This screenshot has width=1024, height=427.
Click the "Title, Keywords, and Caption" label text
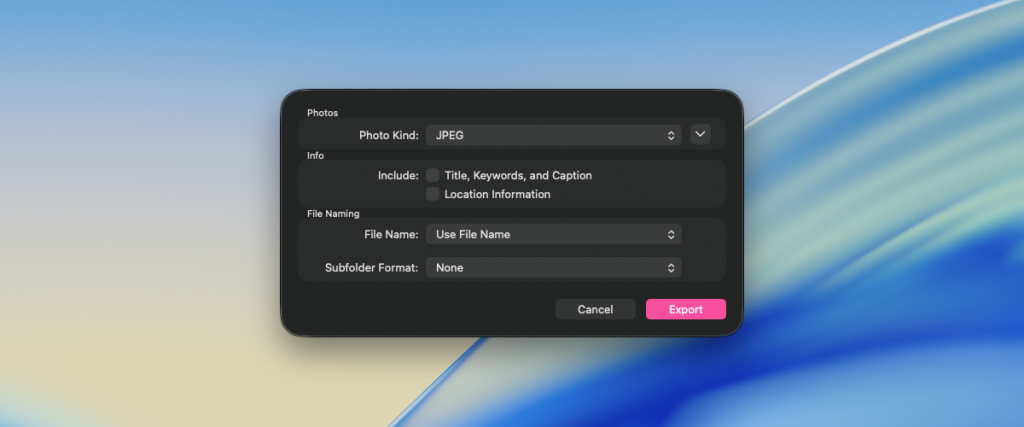[x=518, y=175]
